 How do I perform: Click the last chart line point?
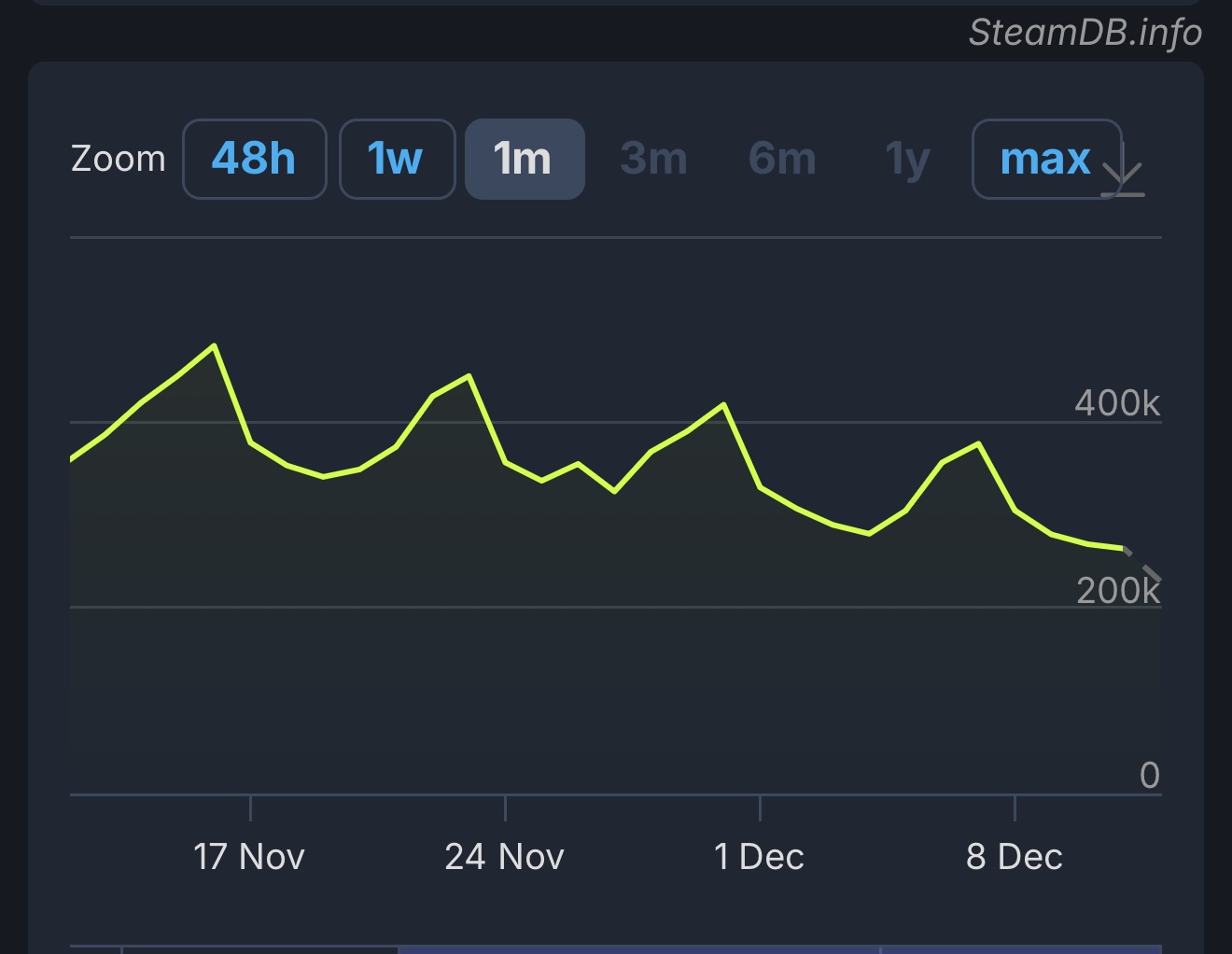(x=1124, y=549)
